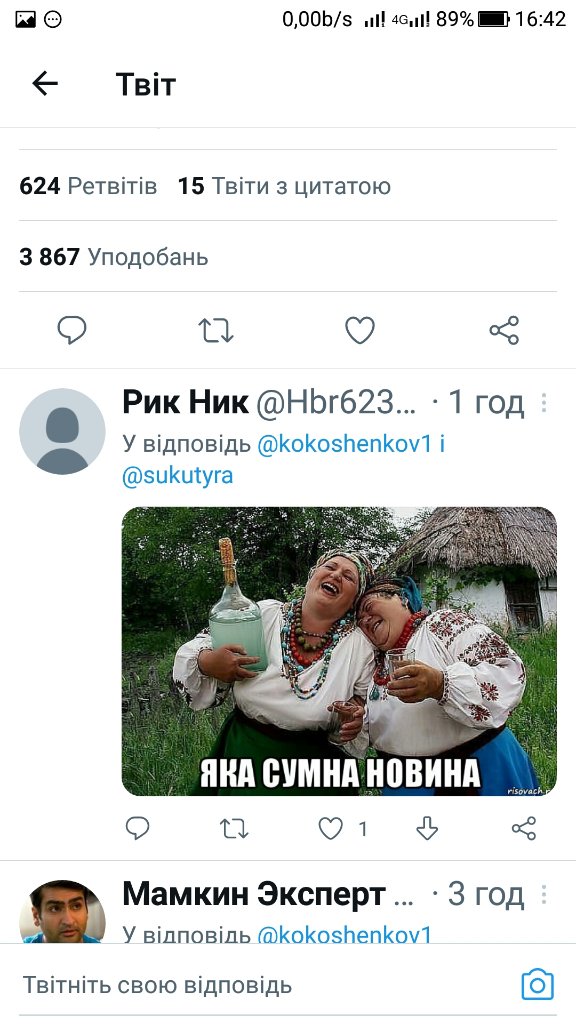Open the @kokoshenkov1 mention under Рик Ник

[x=345, y=444]
